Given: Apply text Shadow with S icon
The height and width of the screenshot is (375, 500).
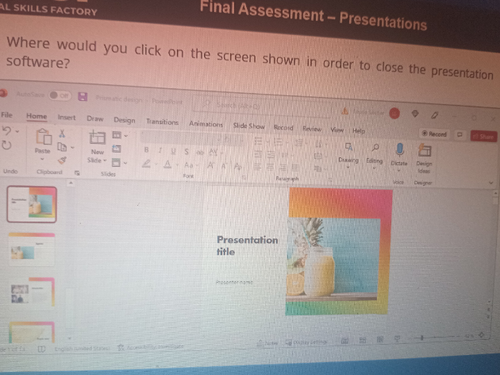Looking at the screenshot, I should coord(186,152).
